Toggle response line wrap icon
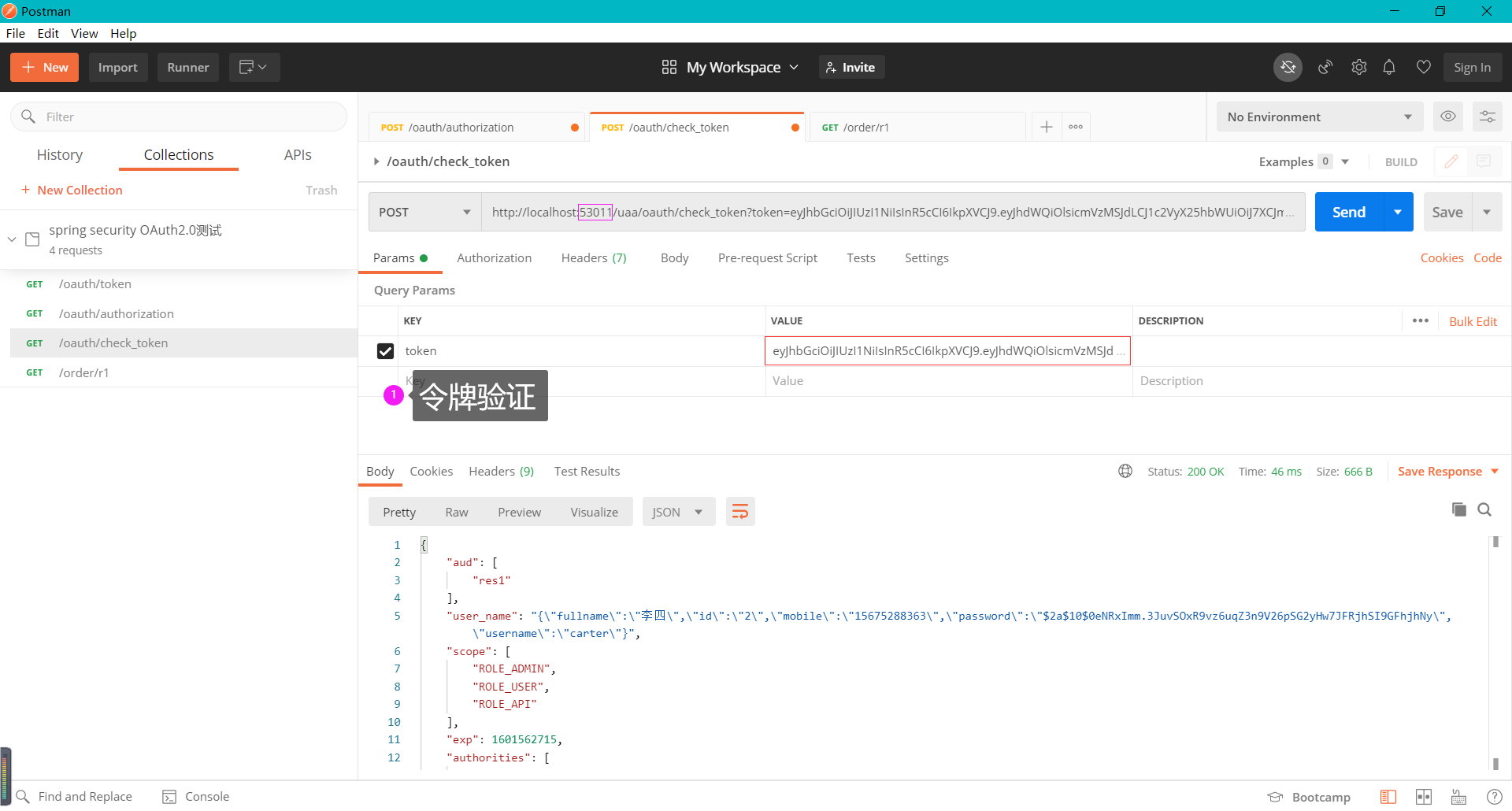The height and width of the screenshot is (811, 1512). point(740,512)
